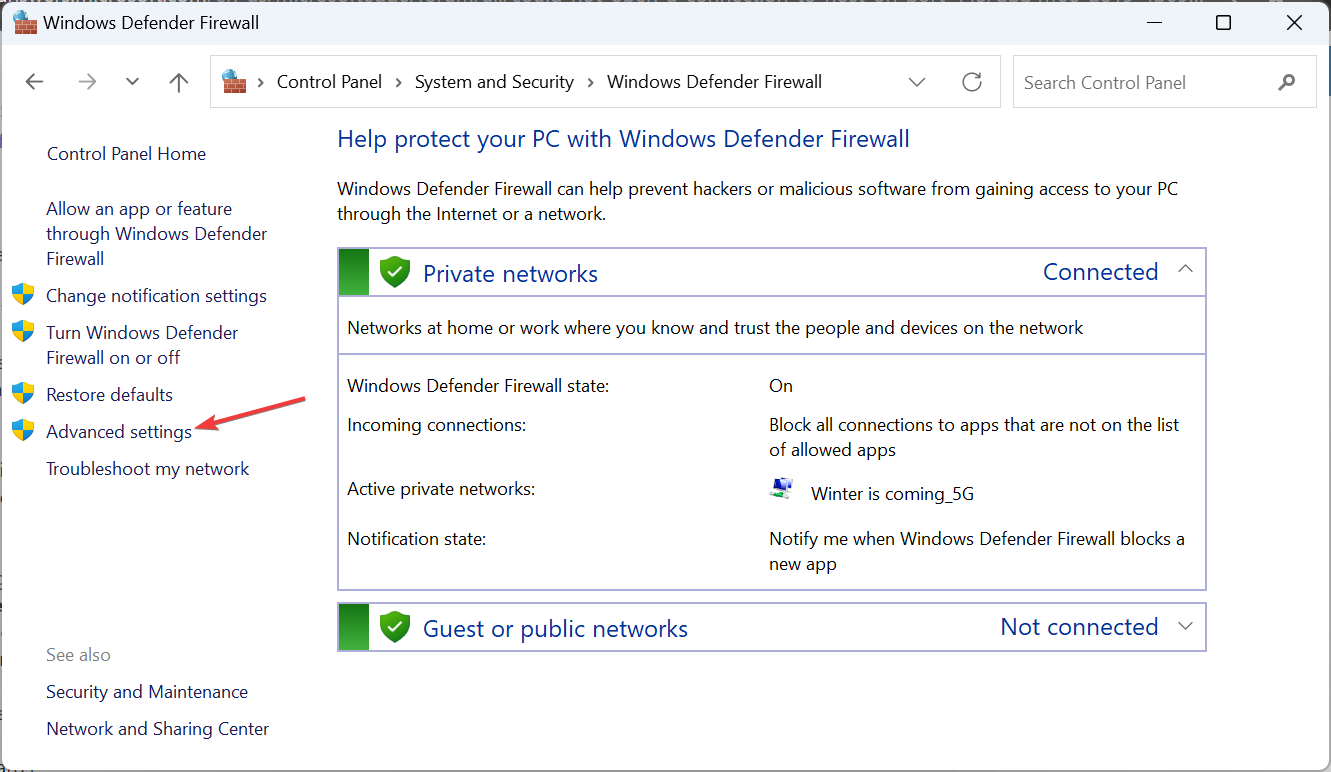Image resolution: width=1331 pixels, height=772 pixels.
Task: Expand the Guest or public networks section
Action: pos(1186,626)
